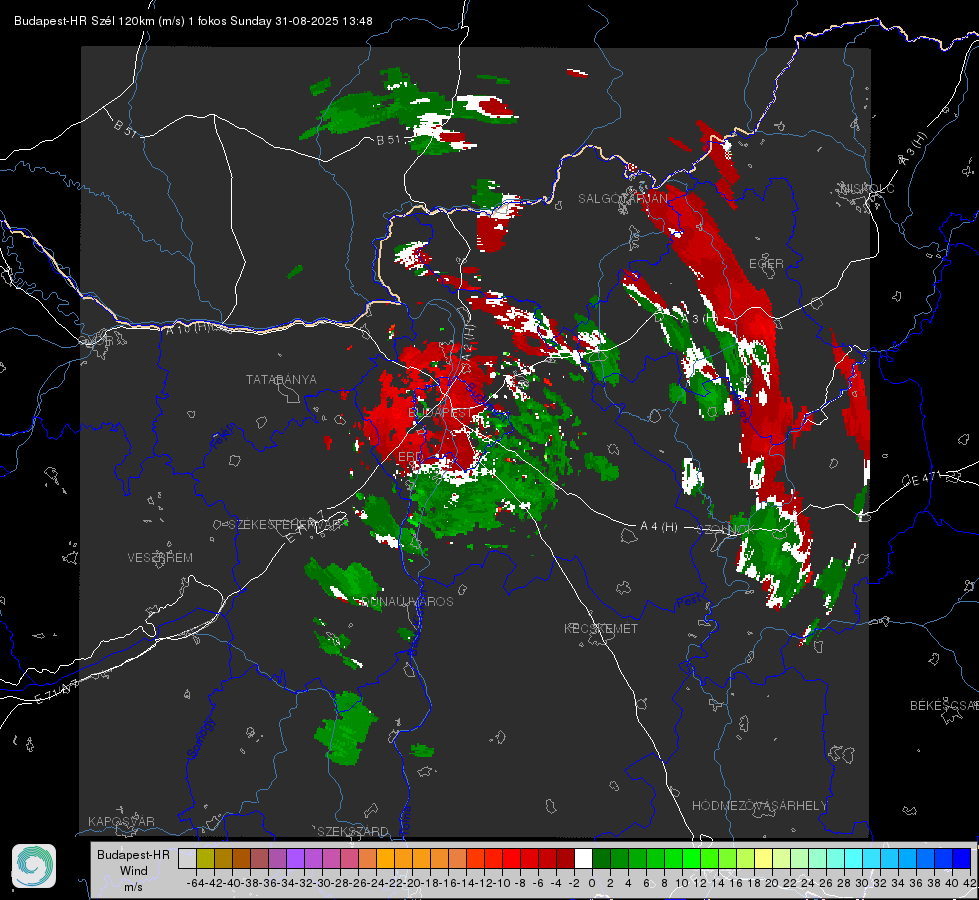979x900 pixels.
Task: Select the VESZPRÉM city label
Action: (160, 557)
